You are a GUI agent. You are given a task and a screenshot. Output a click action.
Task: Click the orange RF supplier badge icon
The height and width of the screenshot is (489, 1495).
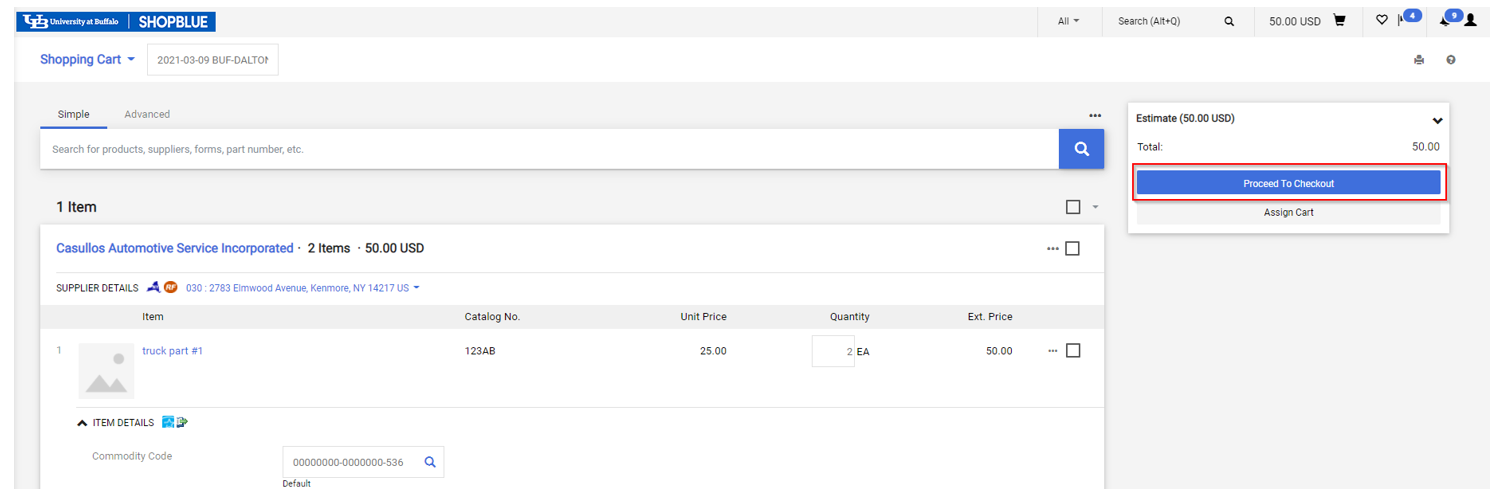[x=171, y=288]
